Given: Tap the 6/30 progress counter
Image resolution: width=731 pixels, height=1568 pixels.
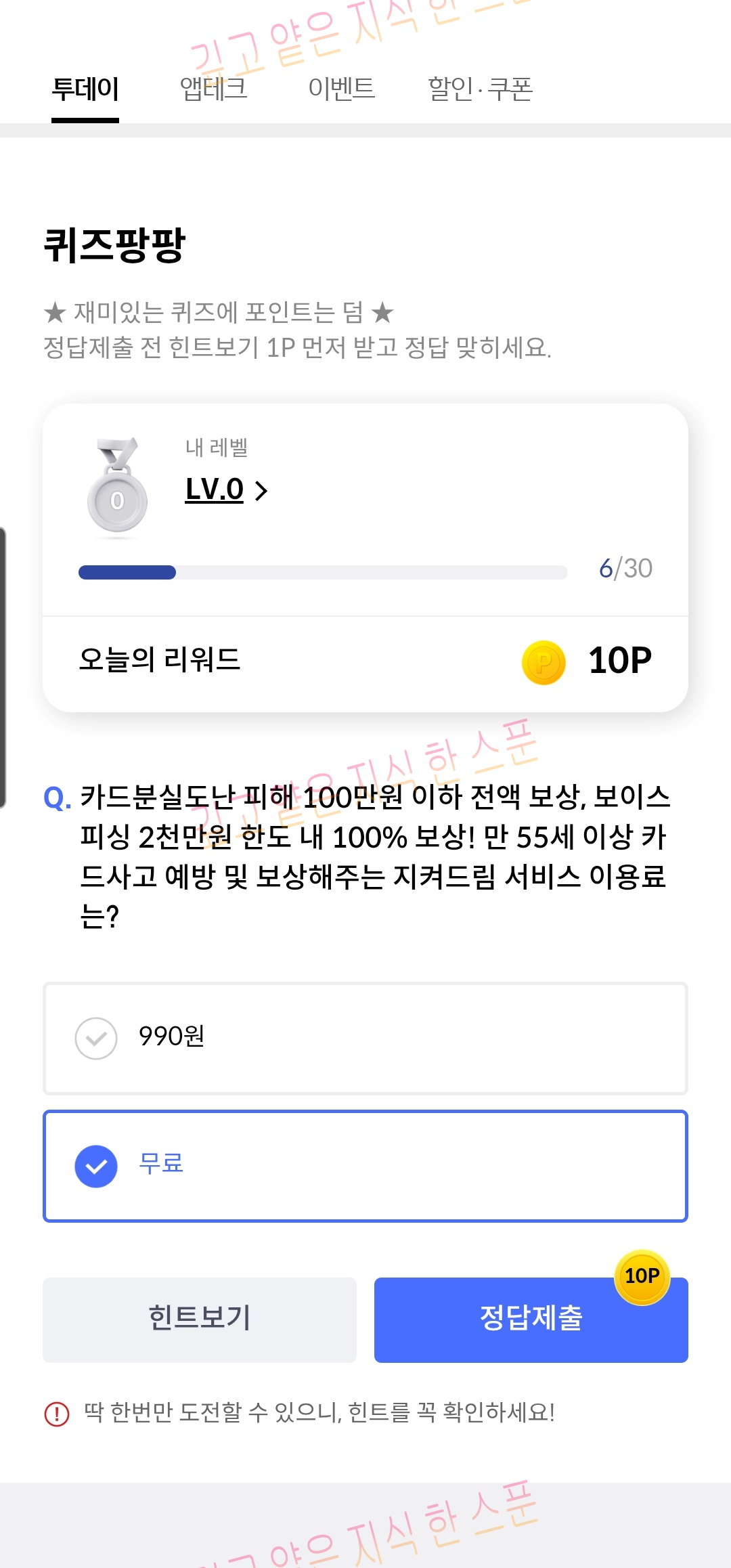Looking at the screenshot, I should (x=625, y=569).
